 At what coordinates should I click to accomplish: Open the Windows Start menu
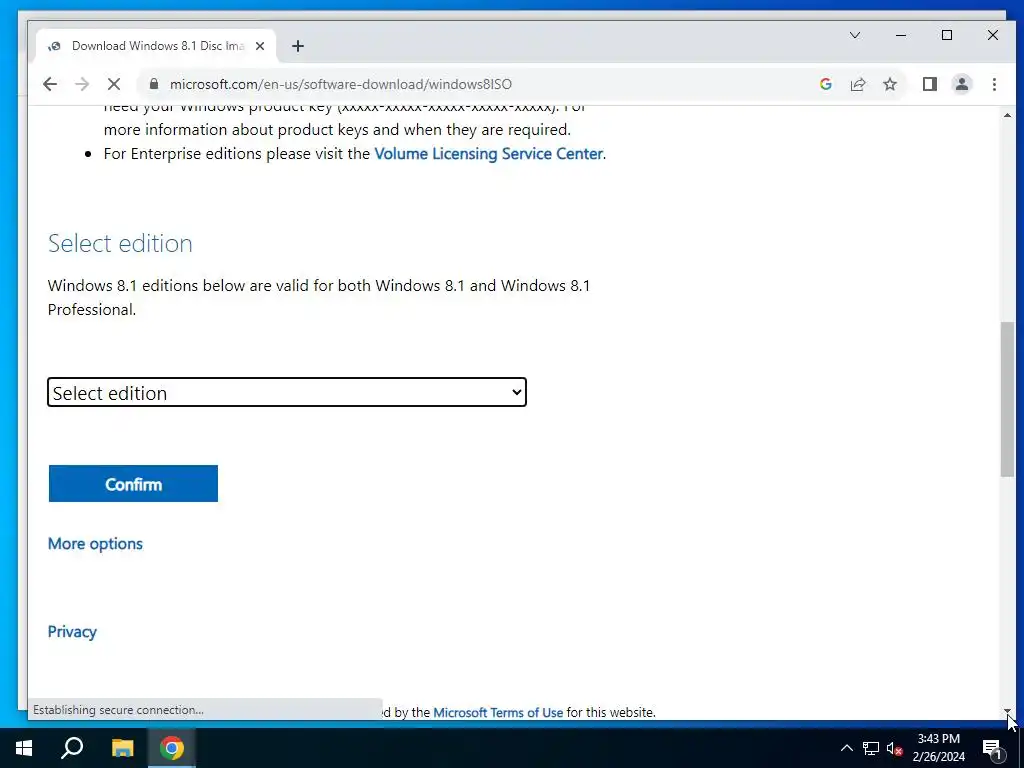[24, 748]
